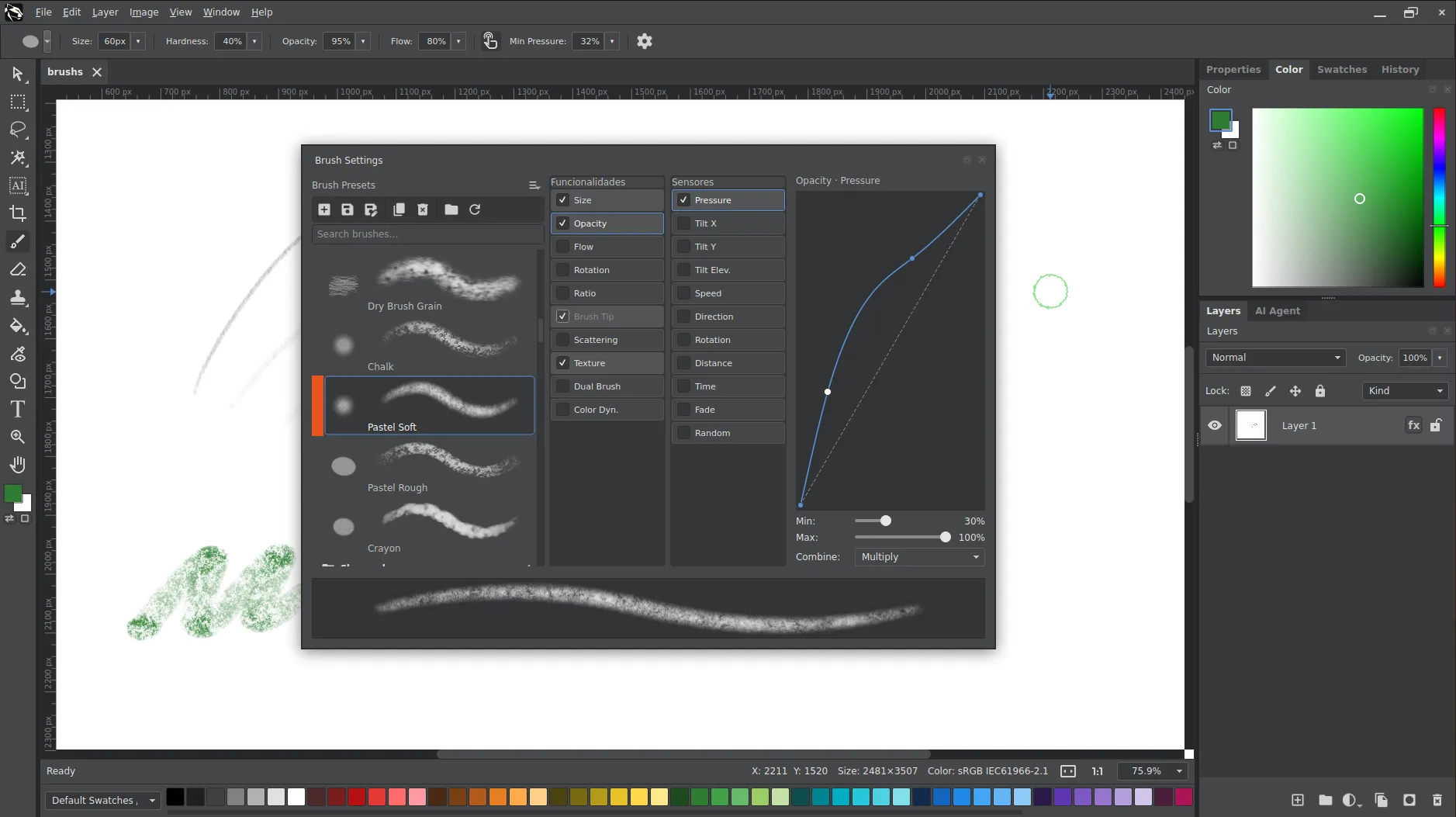Open the Layer menu
The image size is (1456, 817).
coord(105,12)
